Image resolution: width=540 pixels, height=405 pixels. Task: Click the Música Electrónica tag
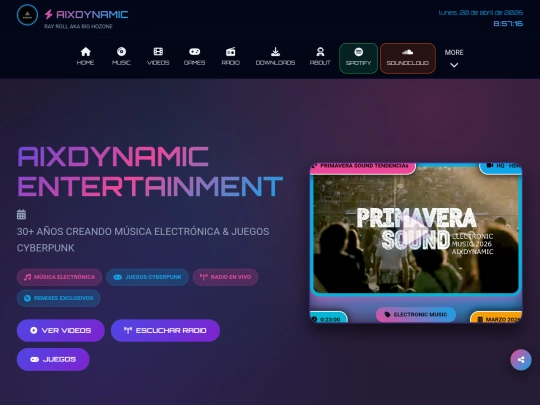pyautogui.click(x=60, y=277)
